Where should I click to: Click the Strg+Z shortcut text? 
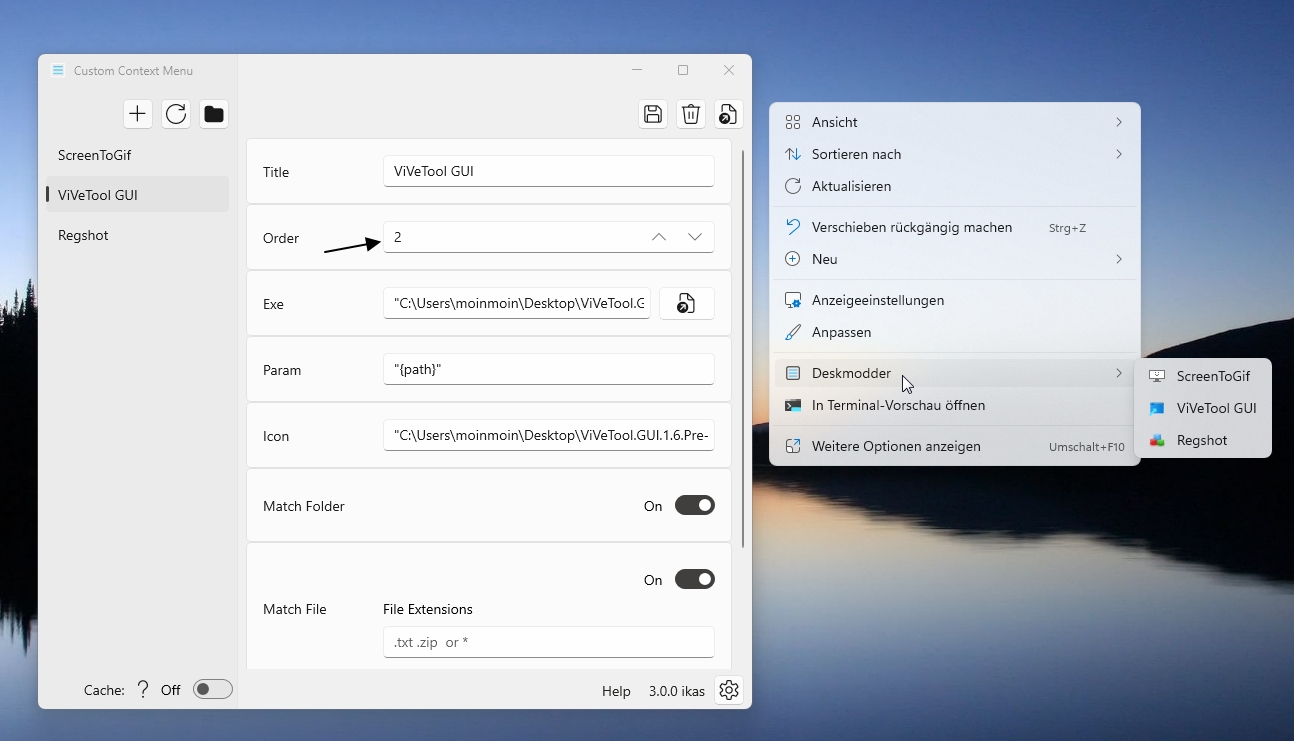[1067, 228]
